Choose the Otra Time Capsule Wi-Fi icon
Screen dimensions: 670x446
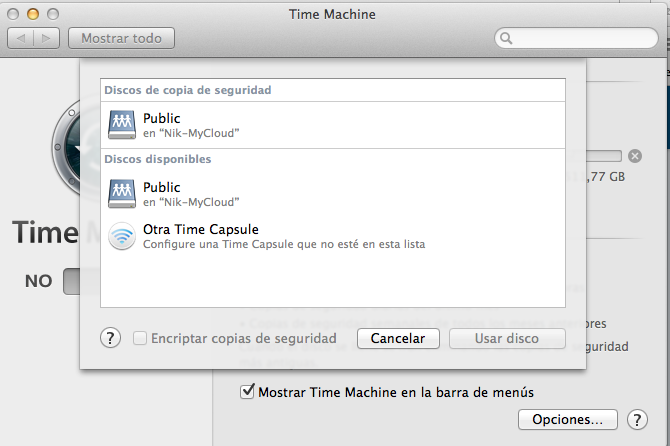(122, 236)
